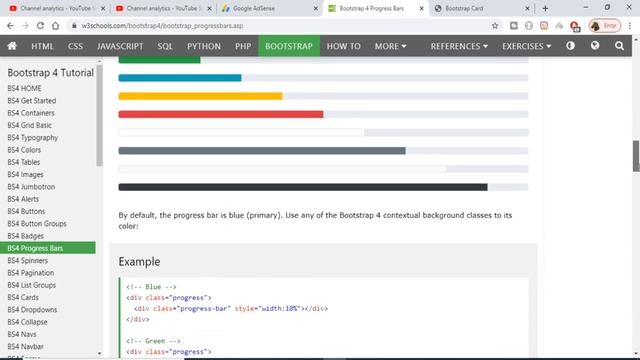
Task: Click the profile Error button
Action: [x=604, y=26]
